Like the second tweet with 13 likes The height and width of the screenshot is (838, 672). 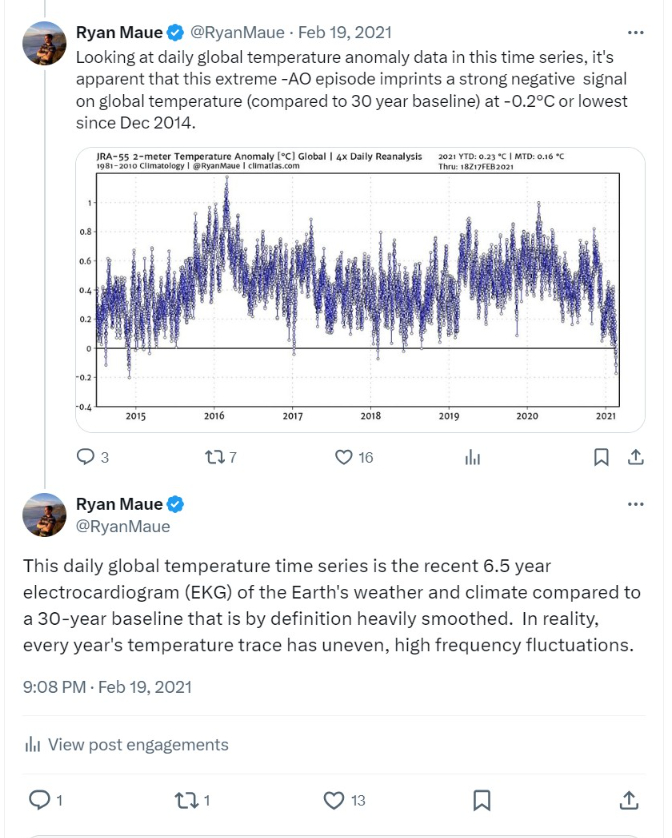(345, 800)
